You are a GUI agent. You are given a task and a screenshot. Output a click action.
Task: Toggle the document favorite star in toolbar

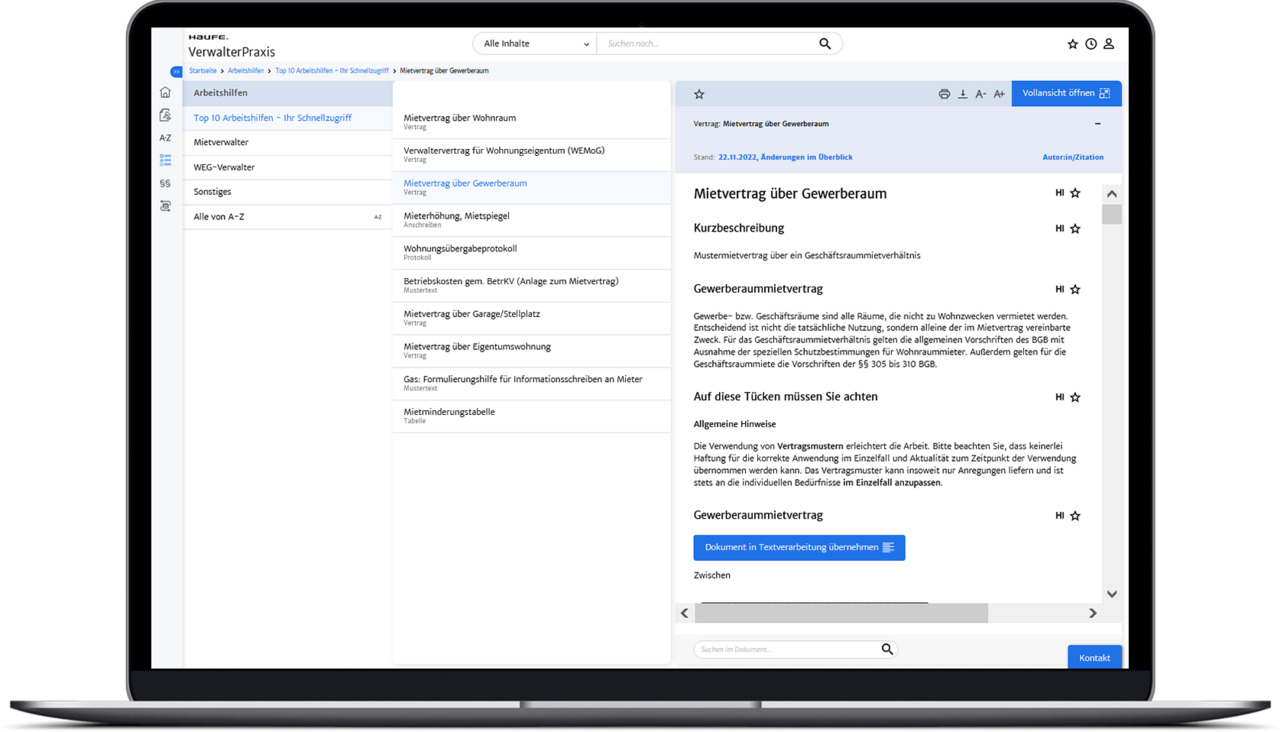coord(699,94)
